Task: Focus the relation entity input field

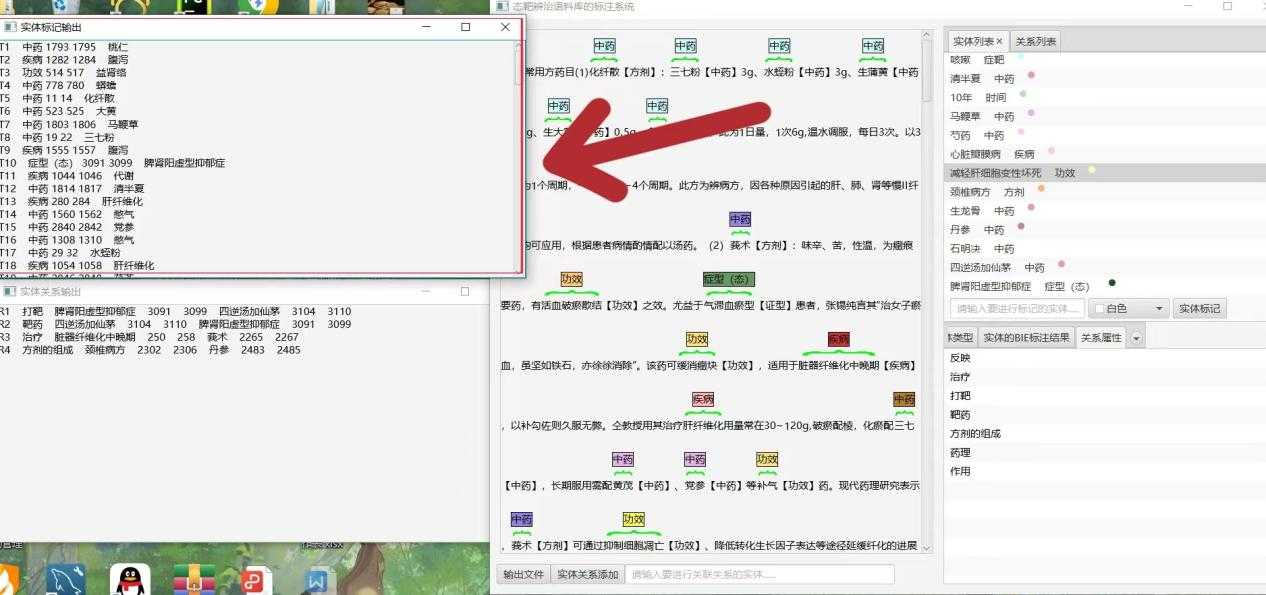Action: 759,575
